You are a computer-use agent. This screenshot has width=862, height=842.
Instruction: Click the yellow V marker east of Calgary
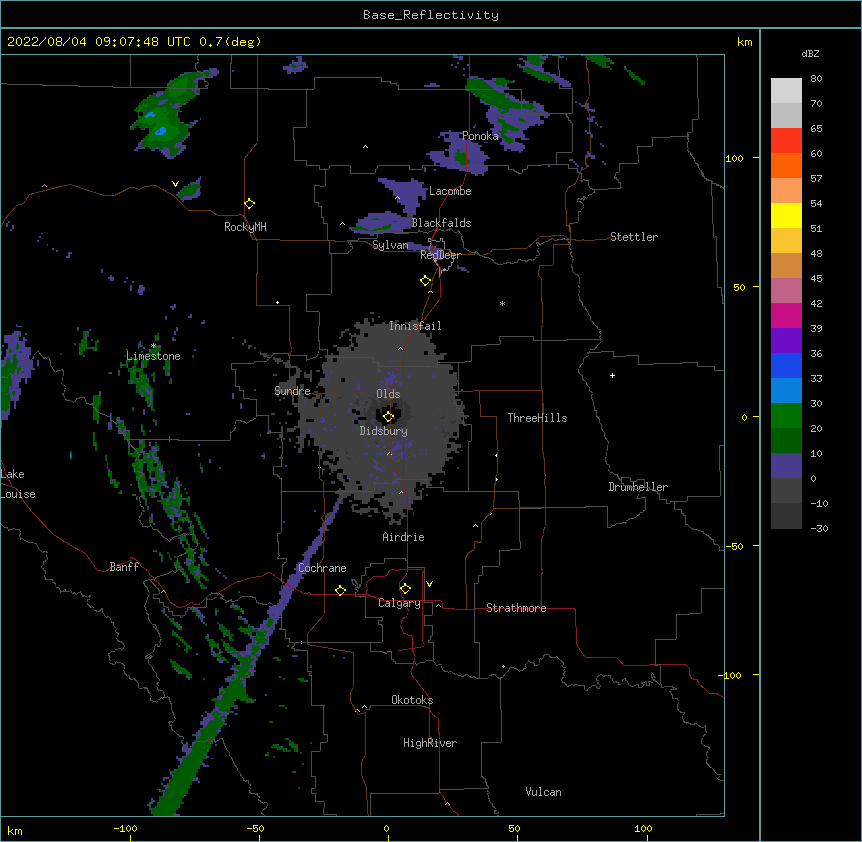tap(429, 584)
